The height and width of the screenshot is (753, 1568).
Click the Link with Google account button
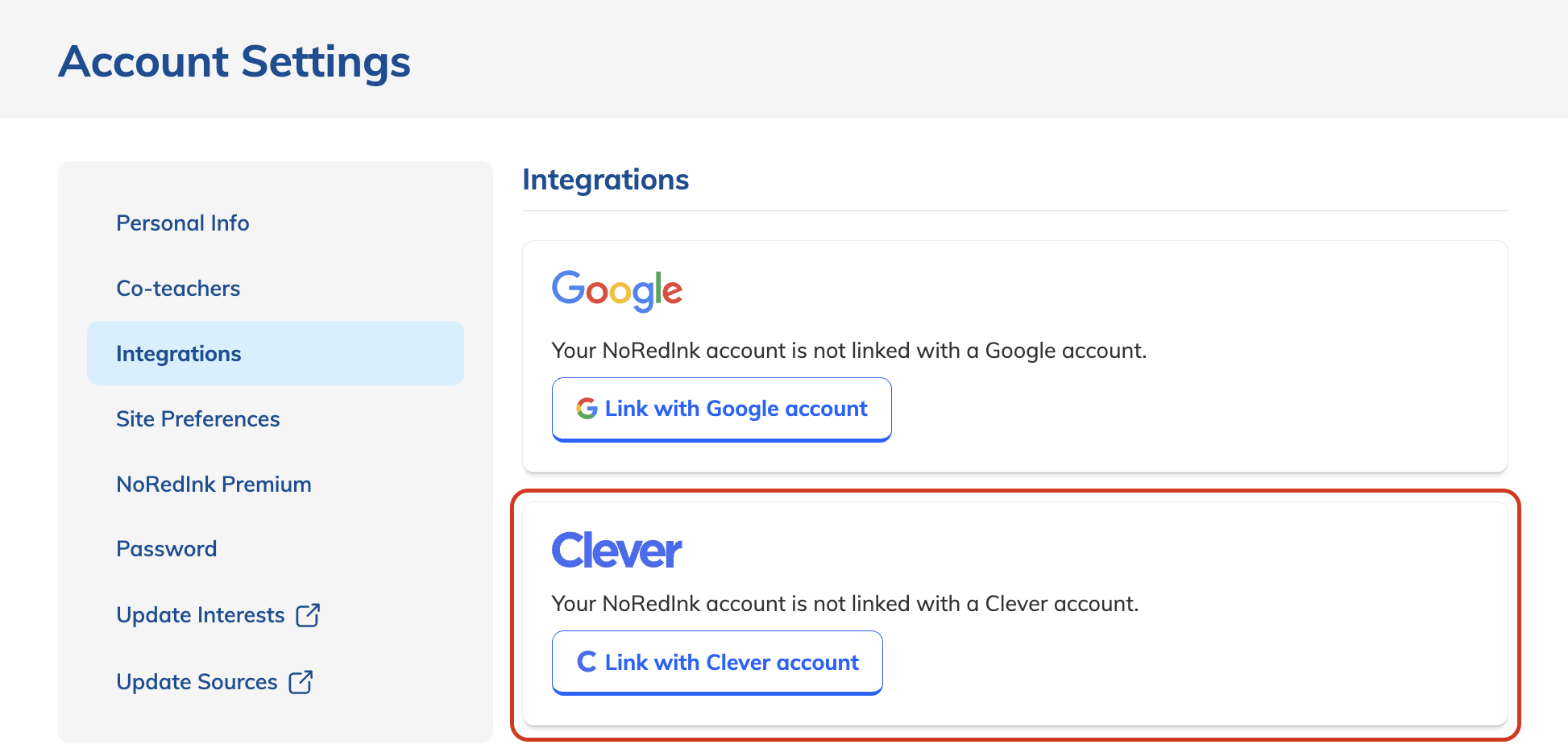721,409
